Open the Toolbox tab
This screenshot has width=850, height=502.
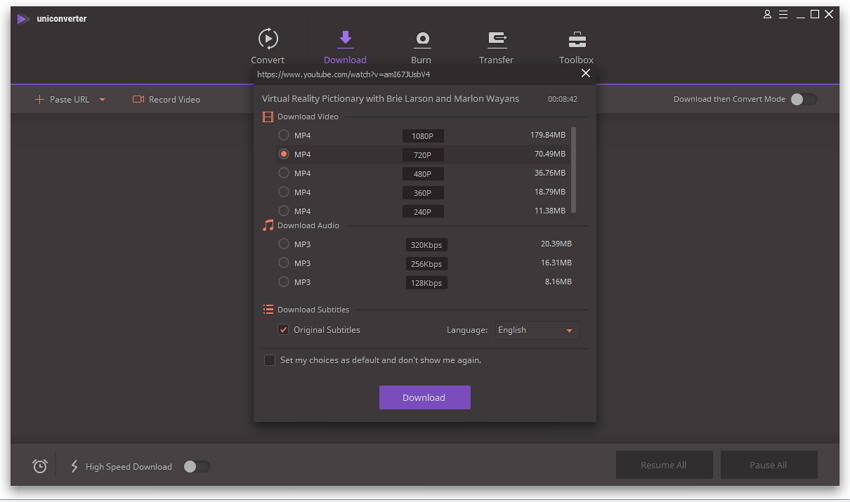(x=576, y=47)
